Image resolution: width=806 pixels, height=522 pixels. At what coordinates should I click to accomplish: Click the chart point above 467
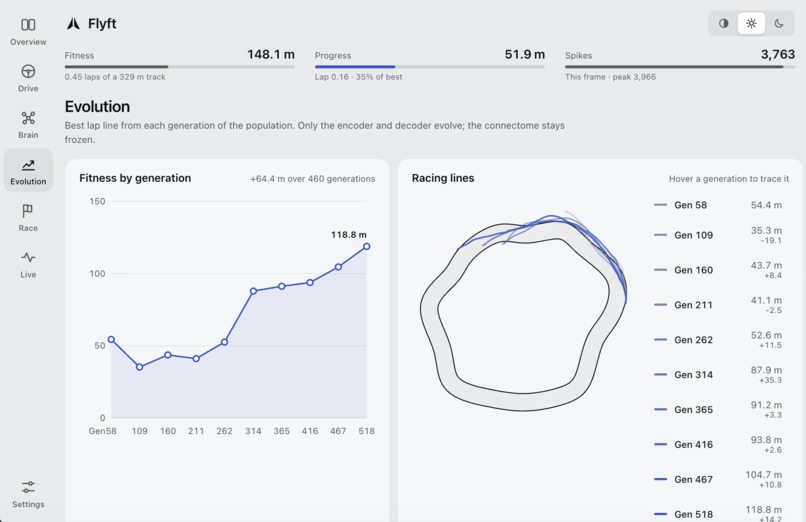tap(338, 267)
